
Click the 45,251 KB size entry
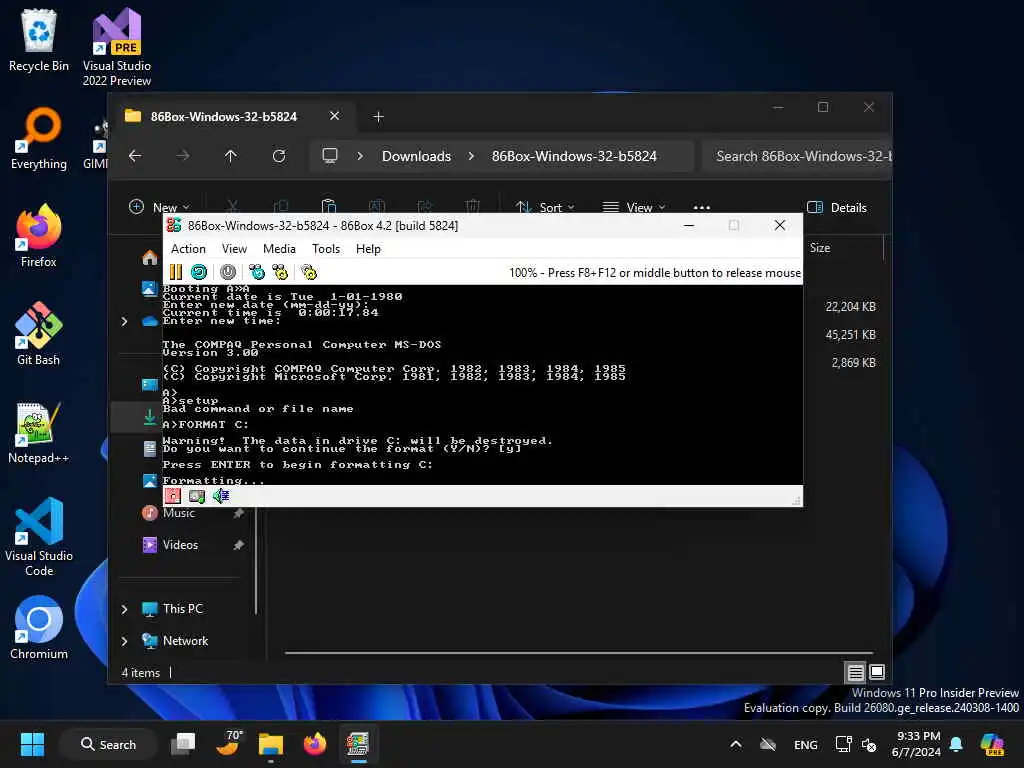(x=850, y=334)
